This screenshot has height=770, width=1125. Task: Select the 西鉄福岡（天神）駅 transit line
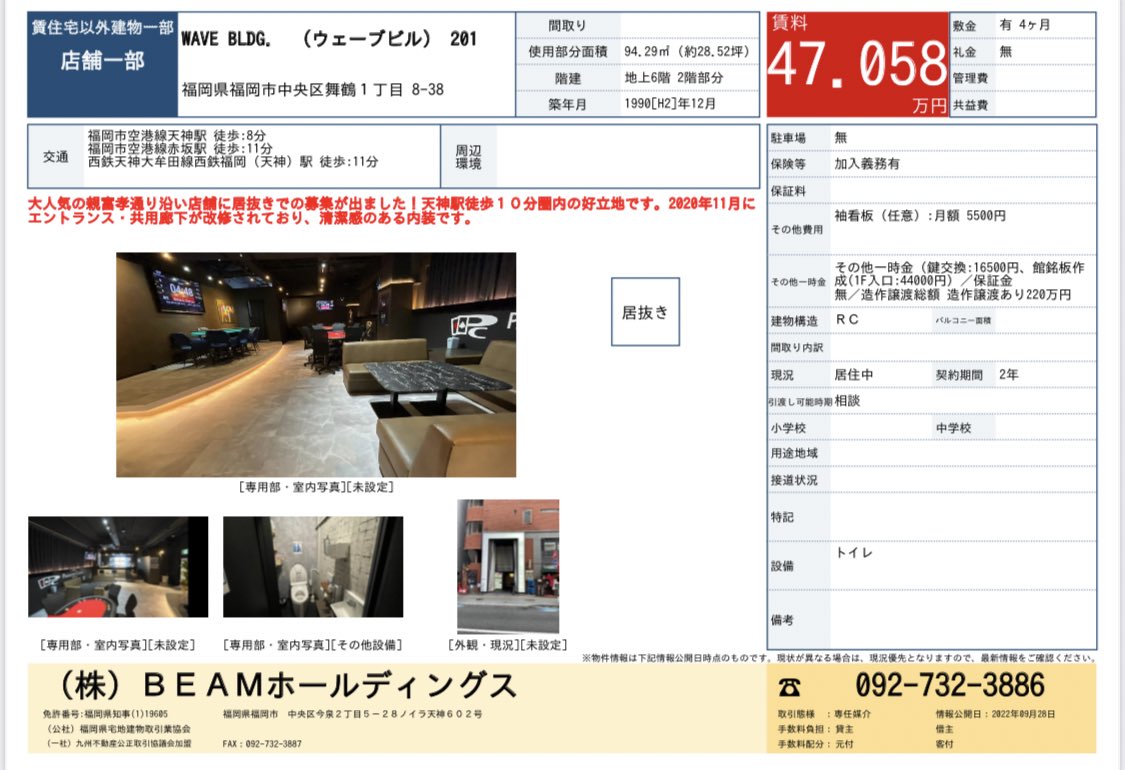[x=233, y=161]
